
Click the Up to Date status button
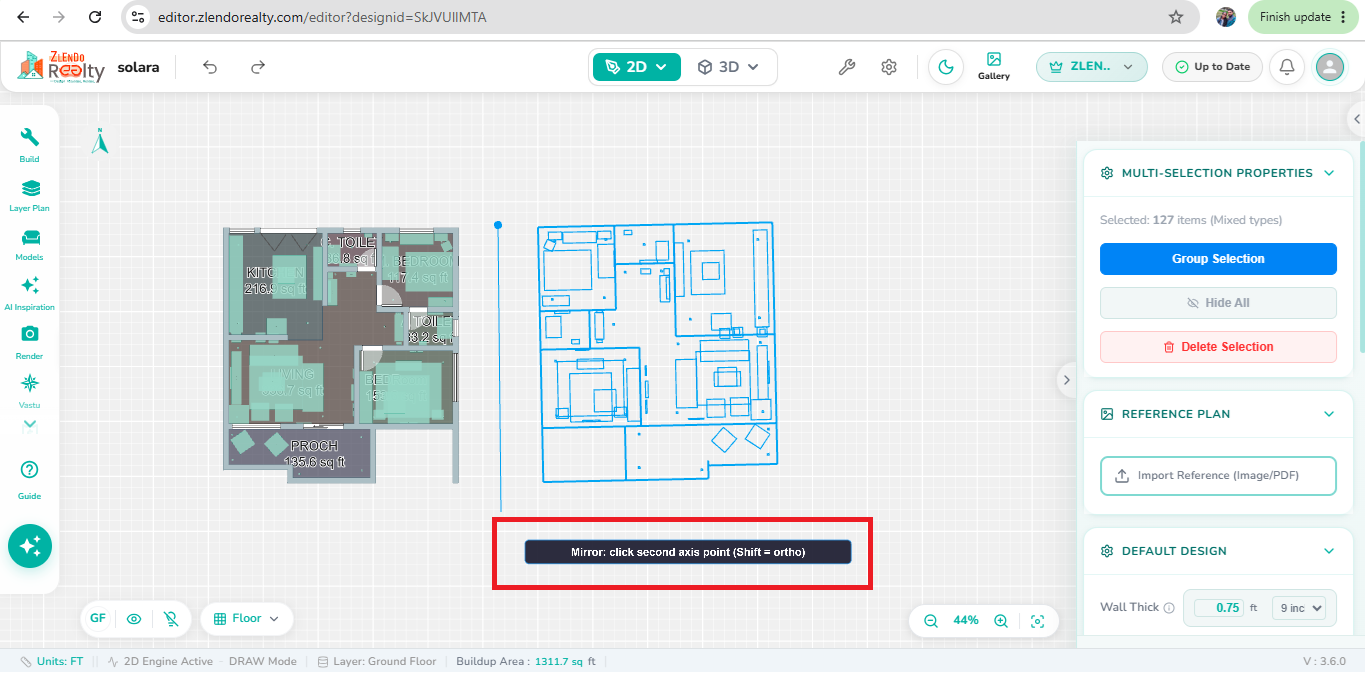click(1212, 67)
